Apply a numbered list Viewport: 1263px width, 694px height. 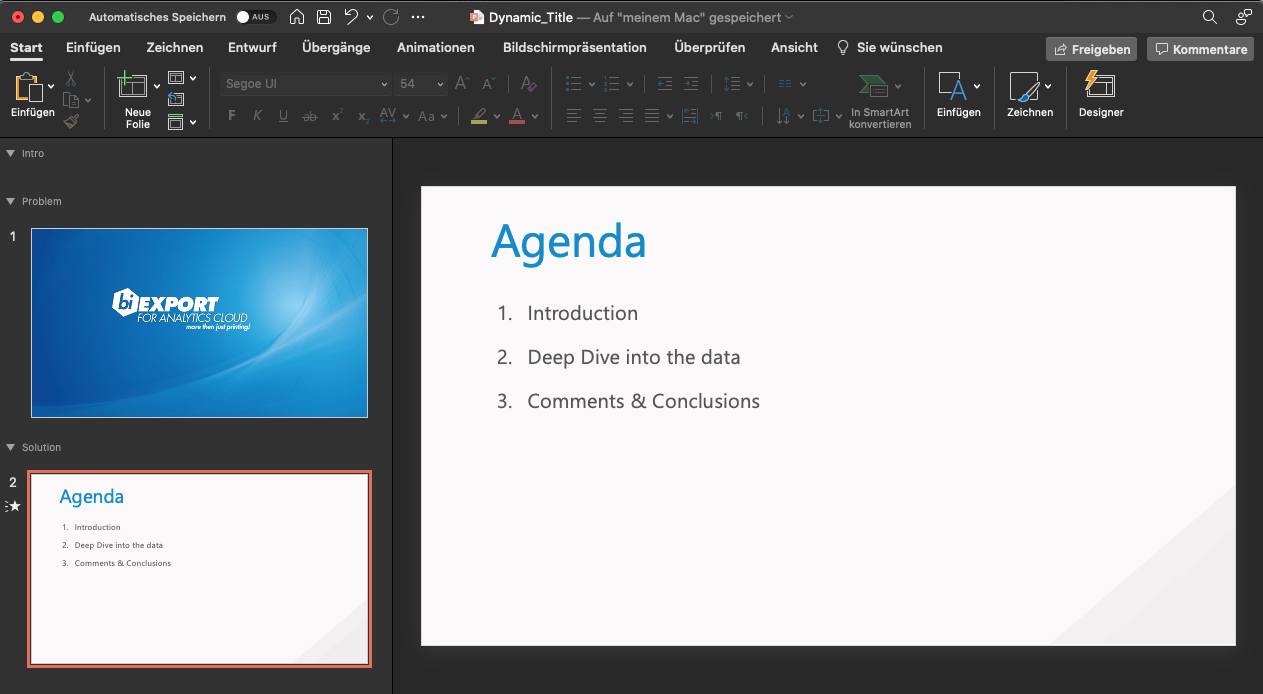(x=612, y=84)
